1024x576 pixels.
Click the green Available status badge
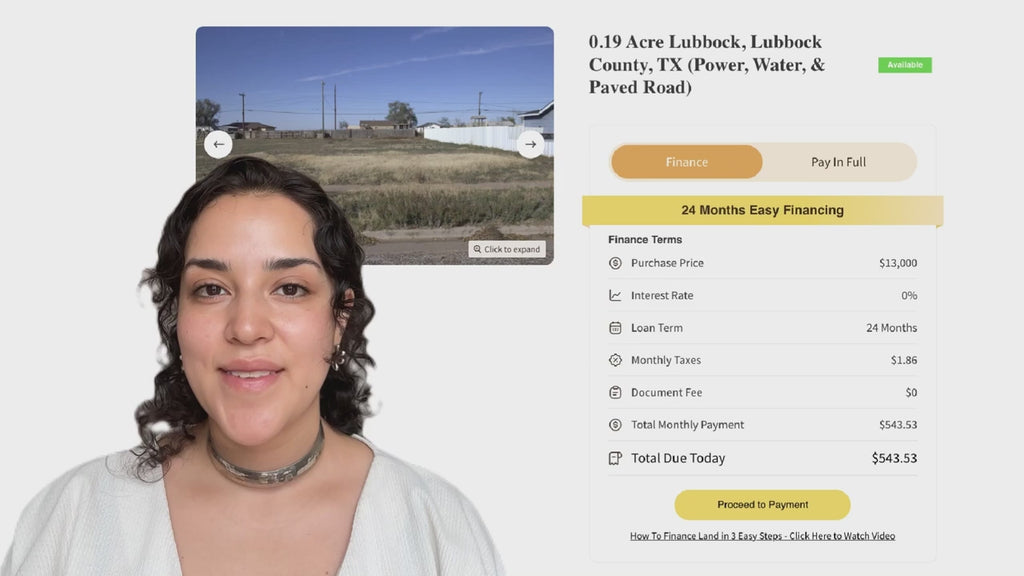(904, 65)
